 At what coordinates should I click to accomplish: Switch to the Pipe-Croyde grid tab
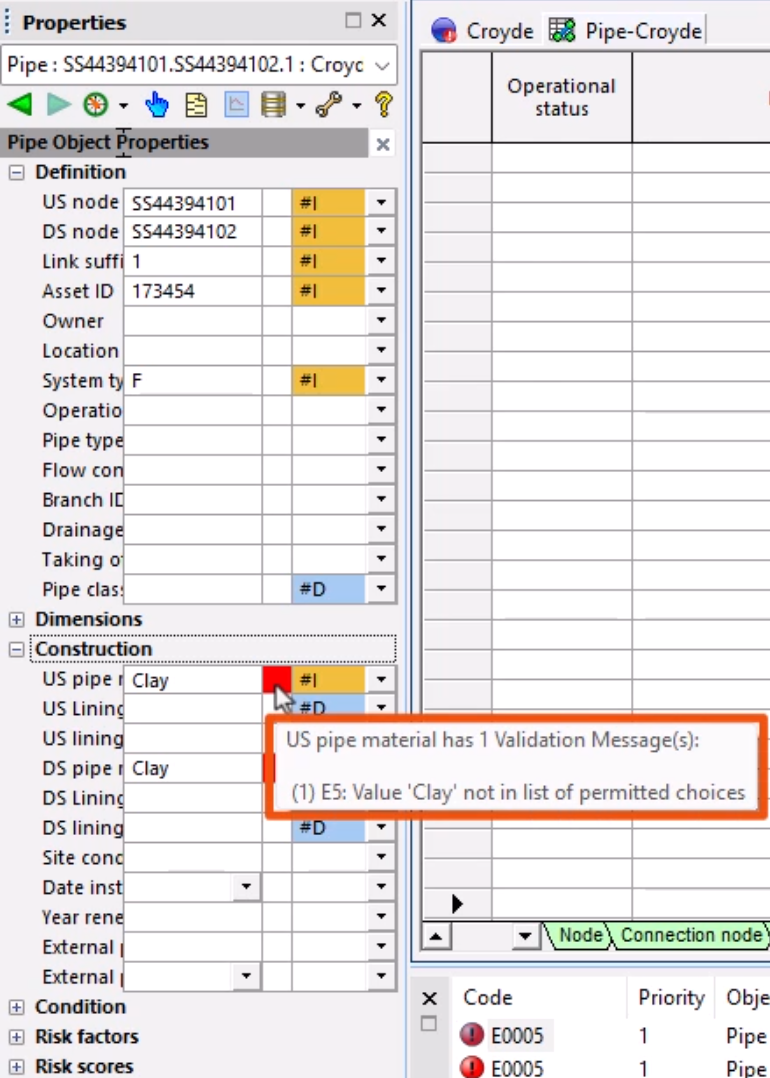pos(625,31)
